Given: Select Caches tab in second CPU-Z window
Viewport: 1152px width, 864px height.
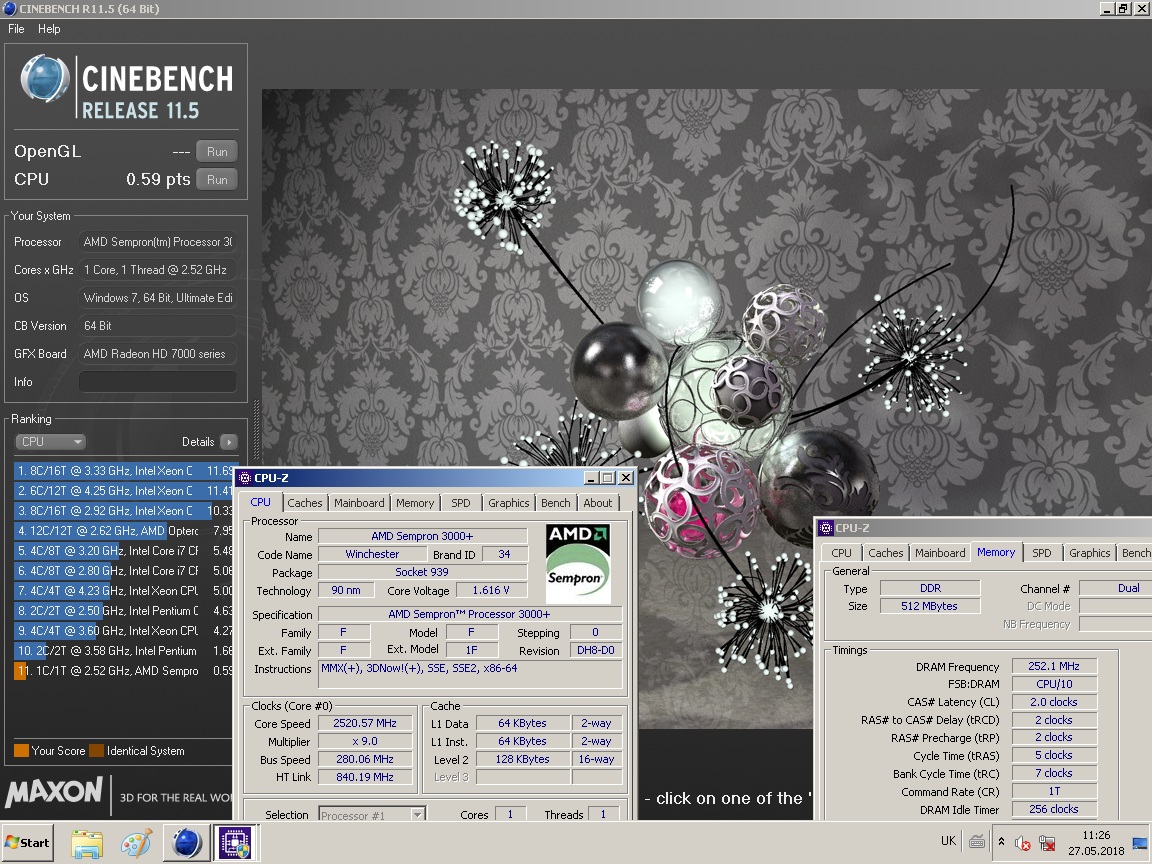Looking at the screenshot, I should 885,552.
